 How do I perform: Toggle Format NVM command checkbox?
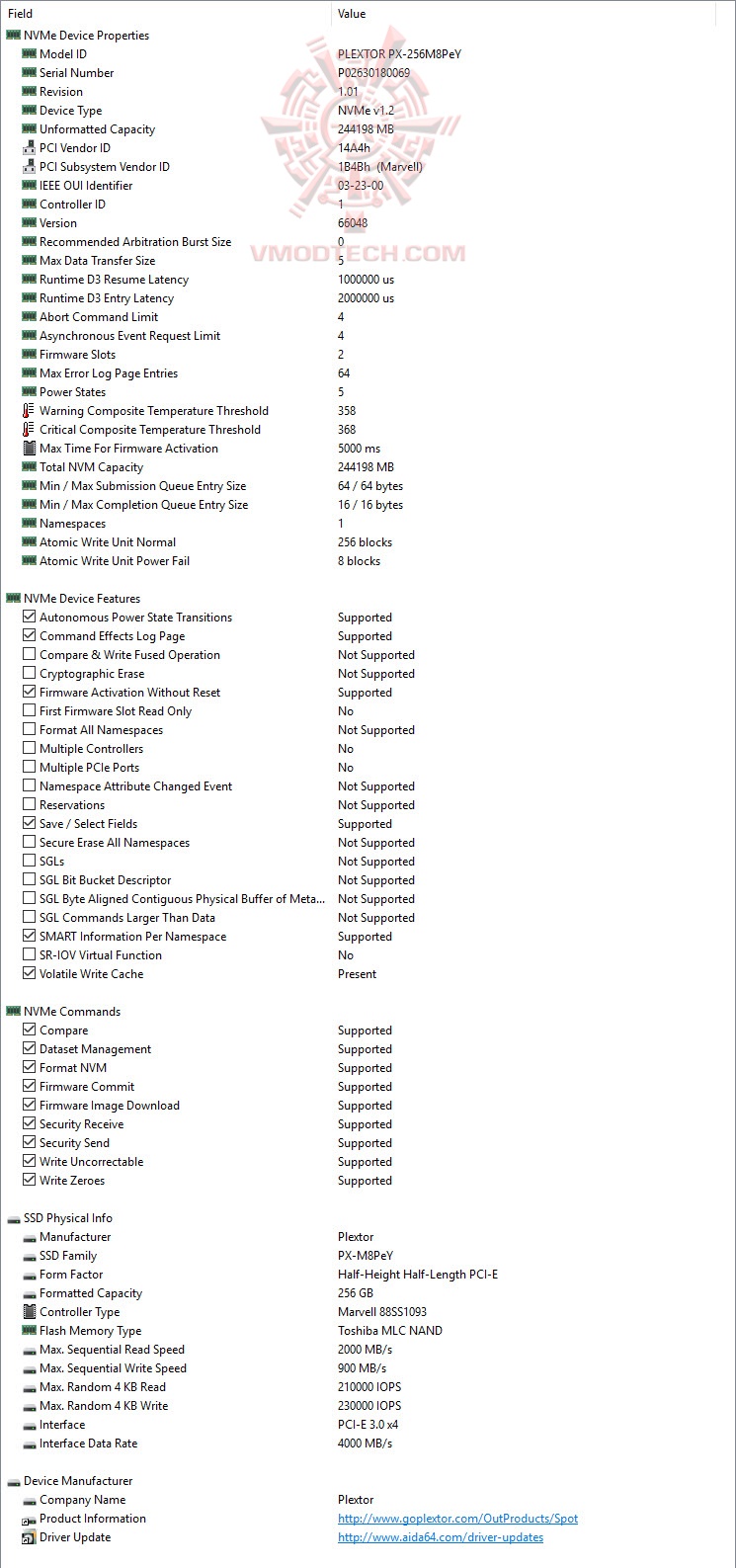pos(30,1068)
